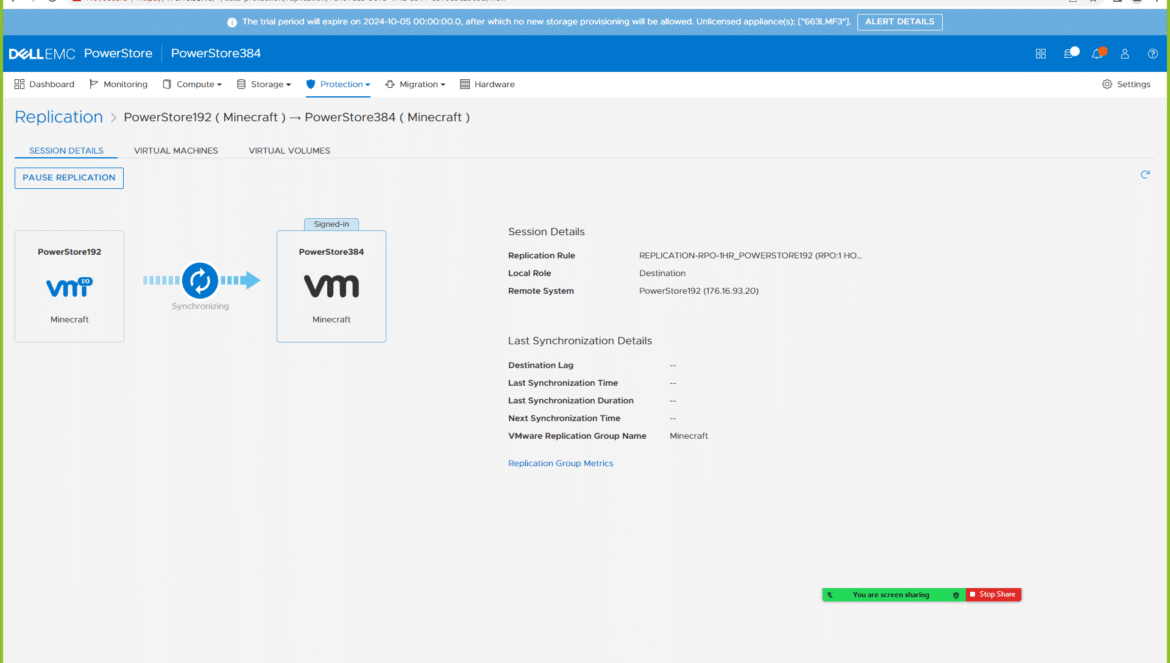Click the info icon in trial banner
This screenshot has height=663, width=1170.
tap(232, 22)
